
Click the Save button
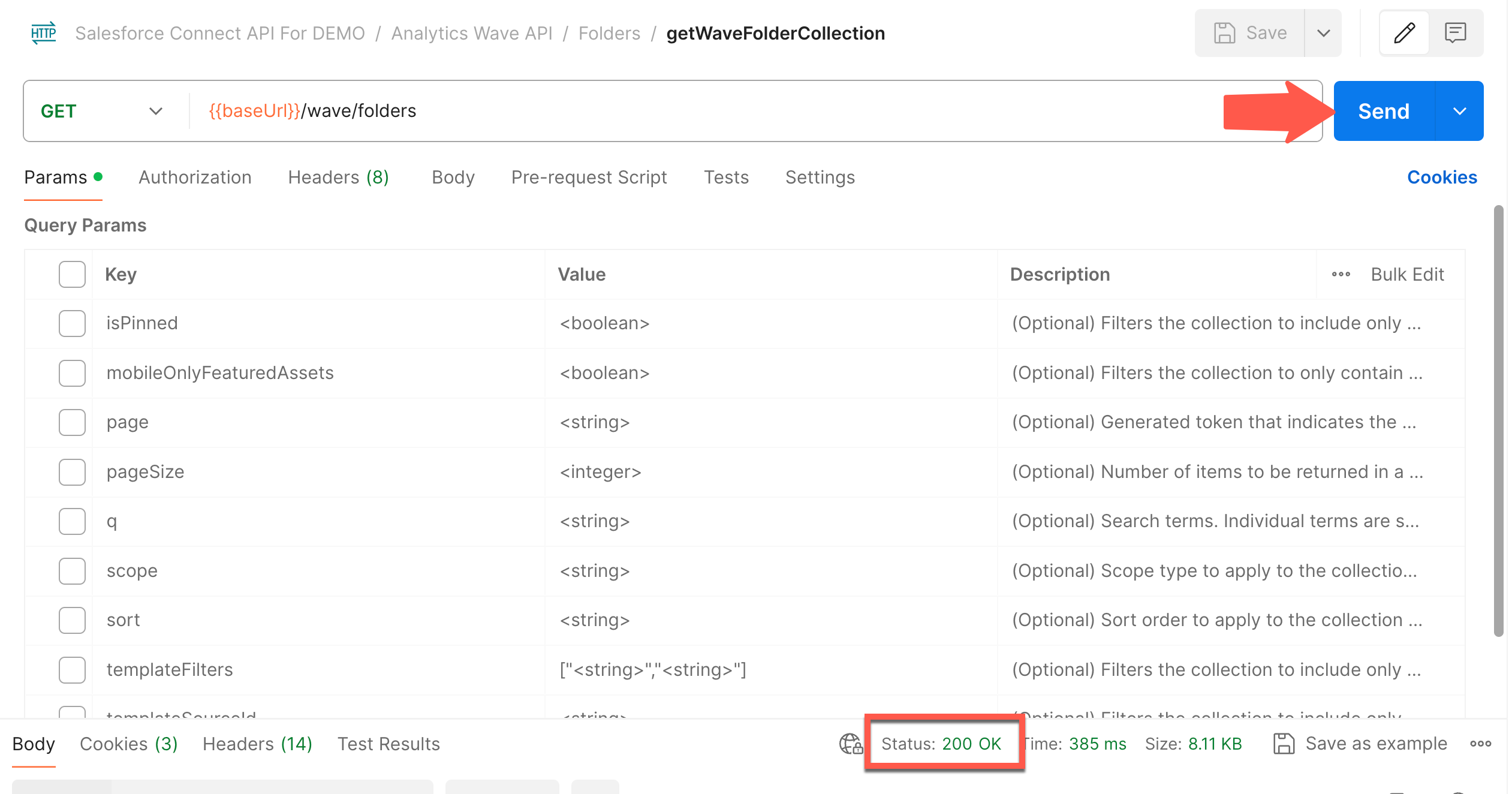[x=1250, y=33]
